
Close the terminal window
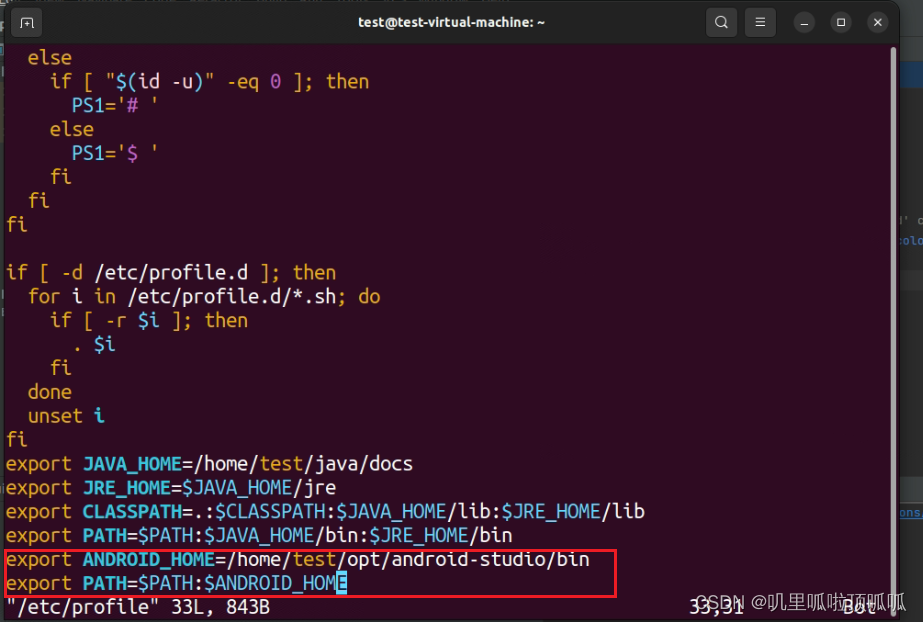pyautogui.click(x=878, y=21)
